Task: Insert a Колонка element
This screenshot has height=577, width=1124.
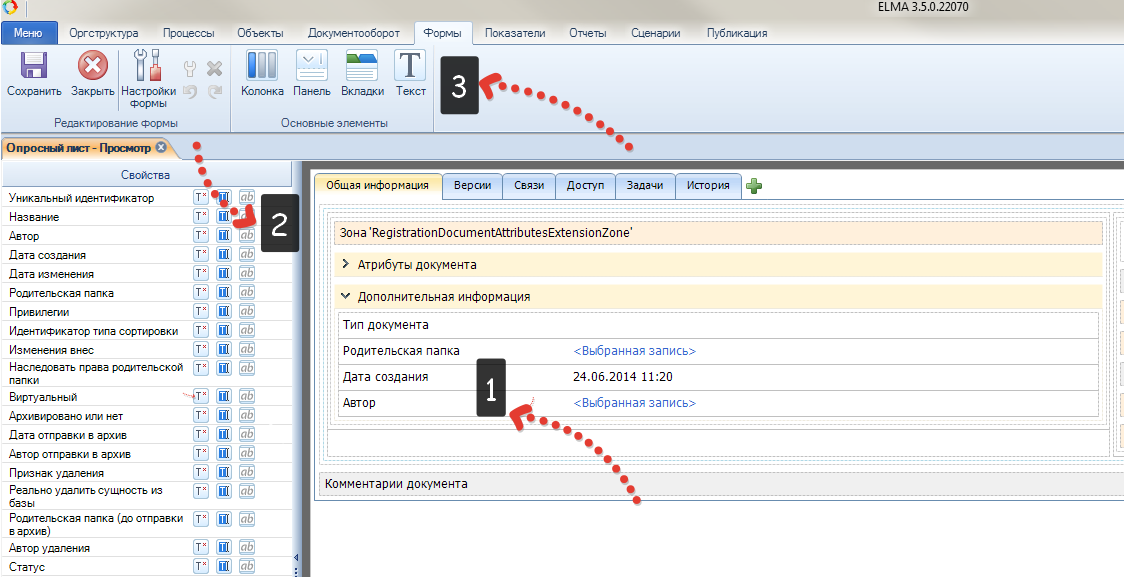Action: click(262, 68)
